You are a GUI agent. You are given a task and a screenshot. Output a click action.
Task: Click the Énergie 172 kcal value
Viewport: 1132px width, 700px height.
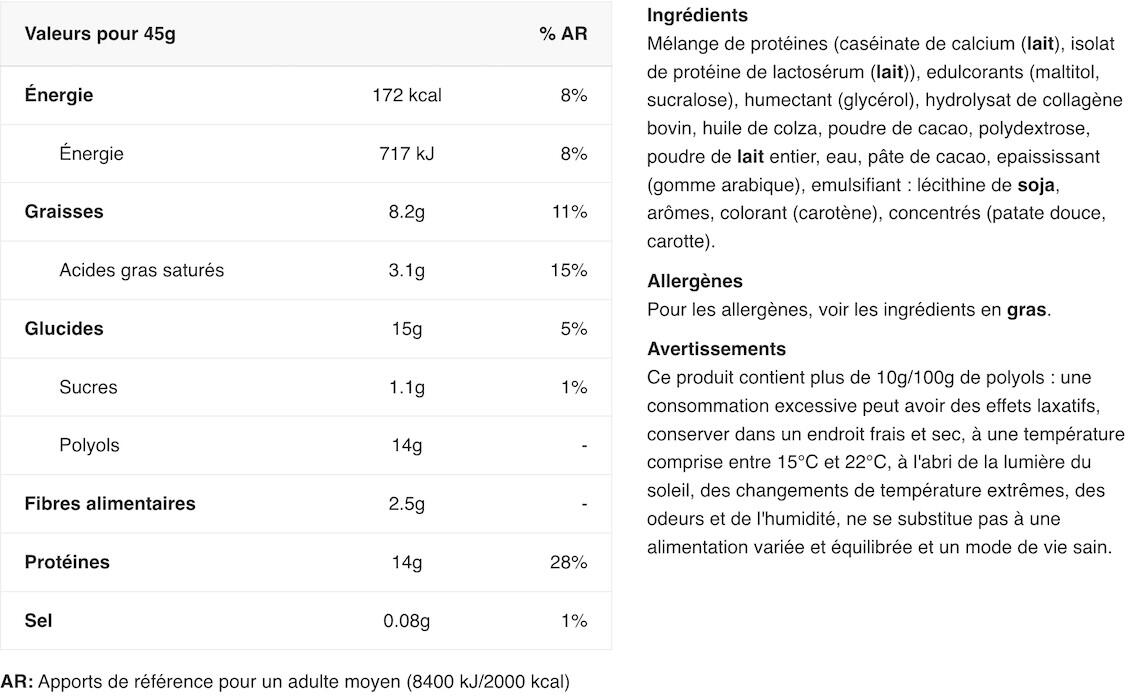coord(406,95)
